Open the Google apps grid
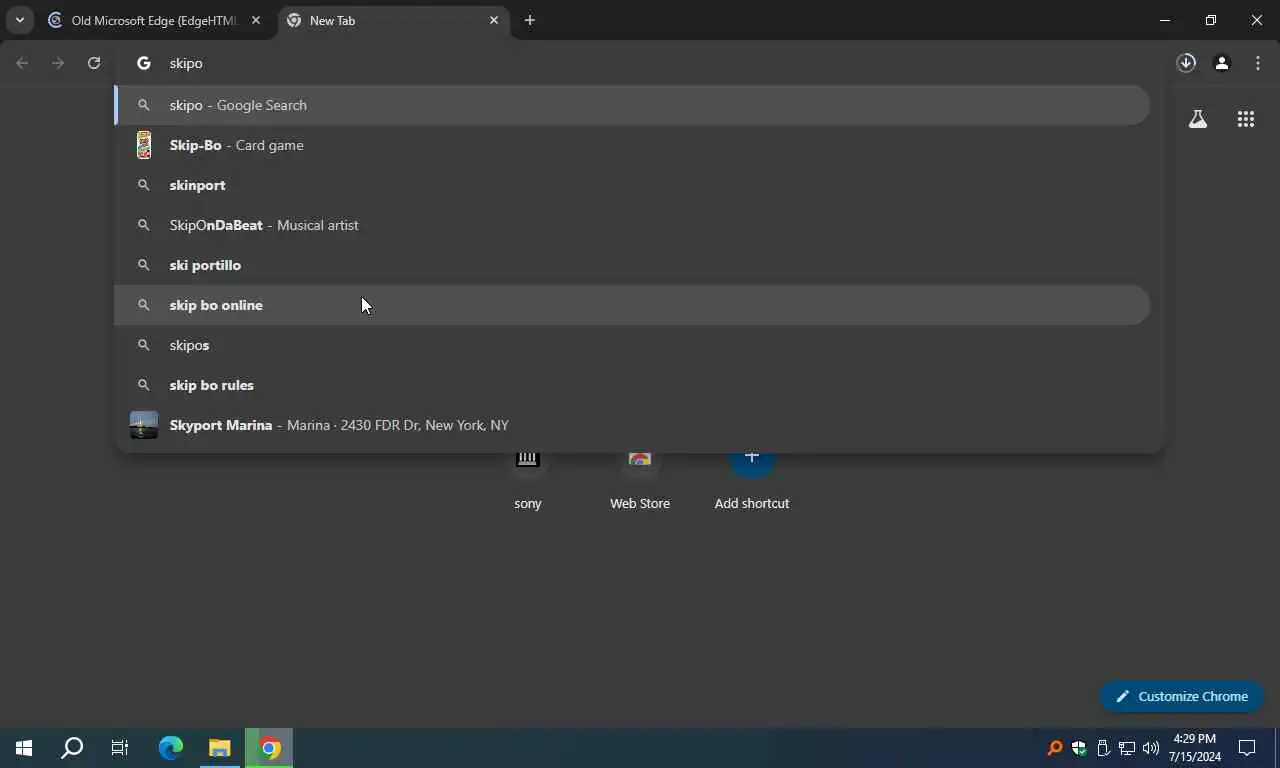 click(x=1246, y=119)
